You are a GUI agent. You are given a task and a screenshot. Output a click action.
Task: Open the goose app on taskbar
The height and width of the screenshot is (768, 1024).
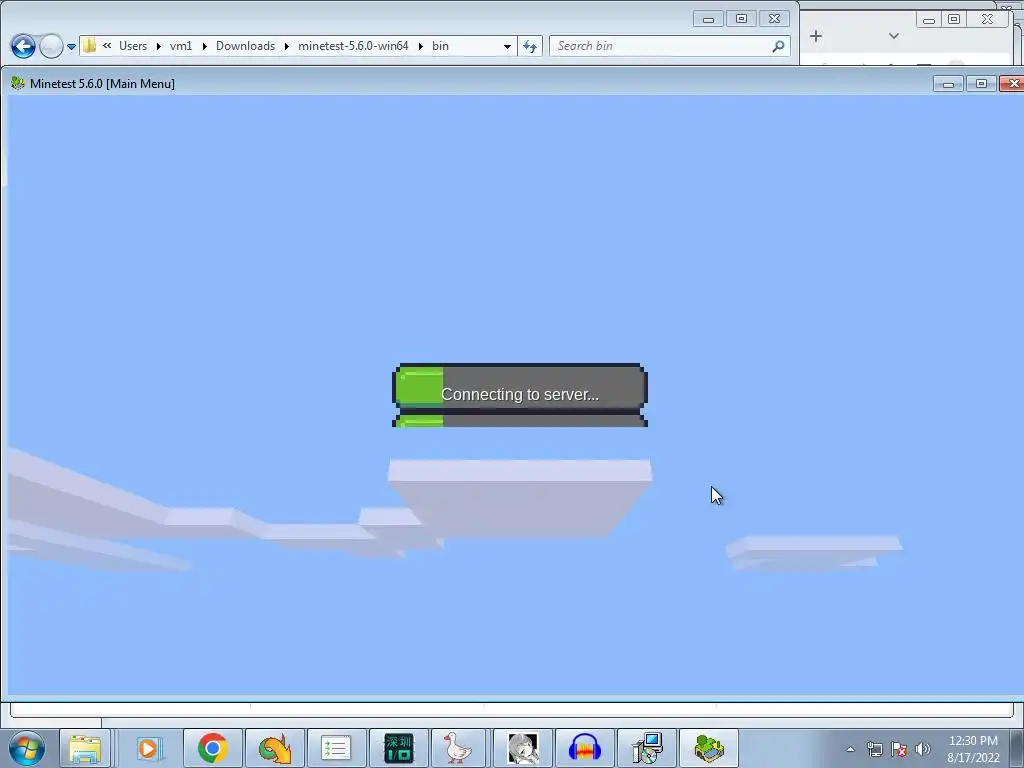pyautogui.click(x=458, y=748)
